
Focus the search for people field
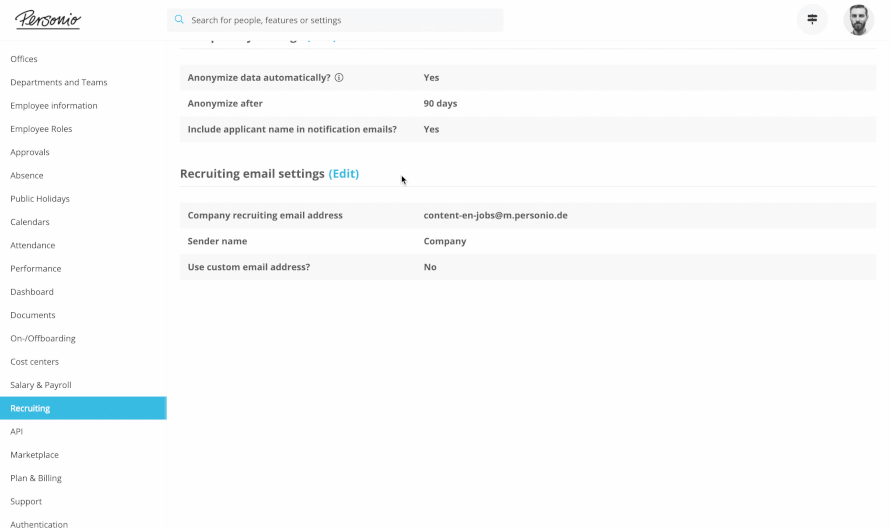tap(335, 20)
